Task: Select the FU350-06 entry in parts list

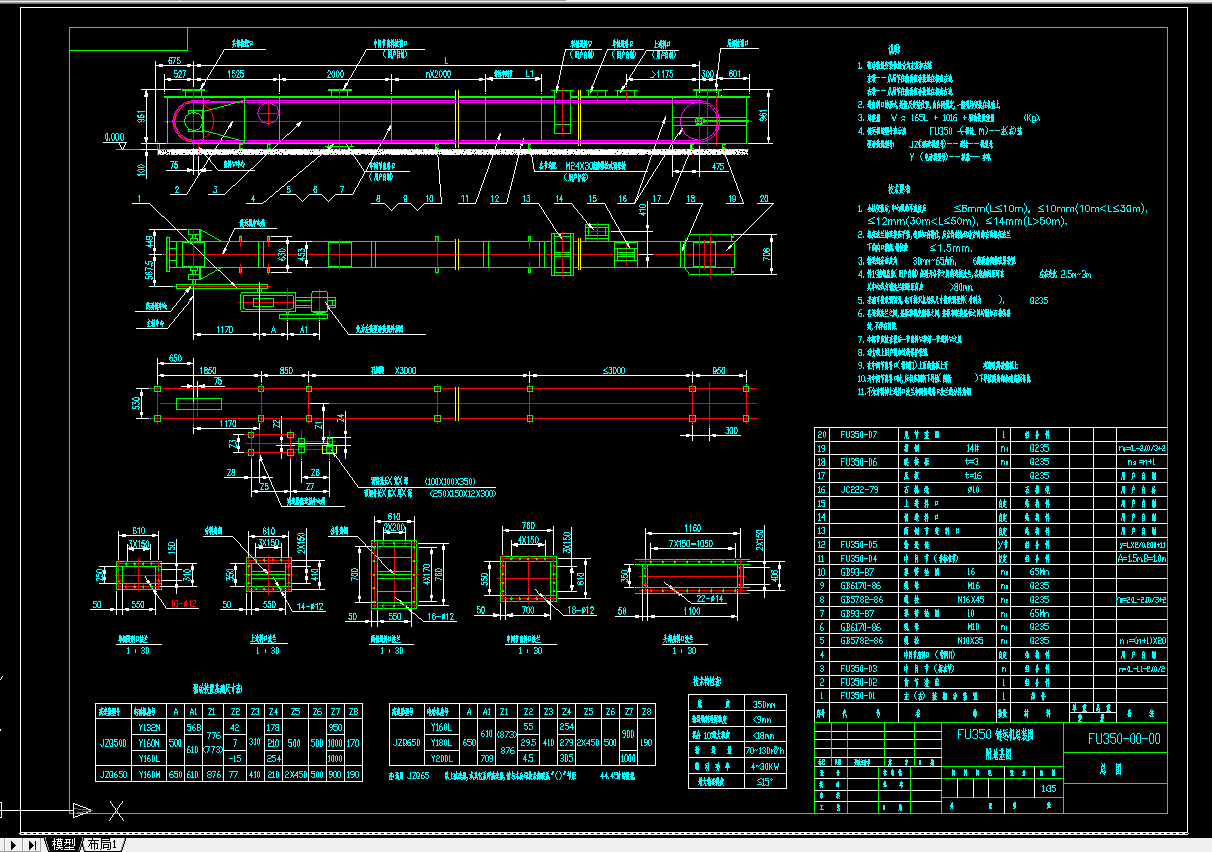Action: click(x=858, y=462)
